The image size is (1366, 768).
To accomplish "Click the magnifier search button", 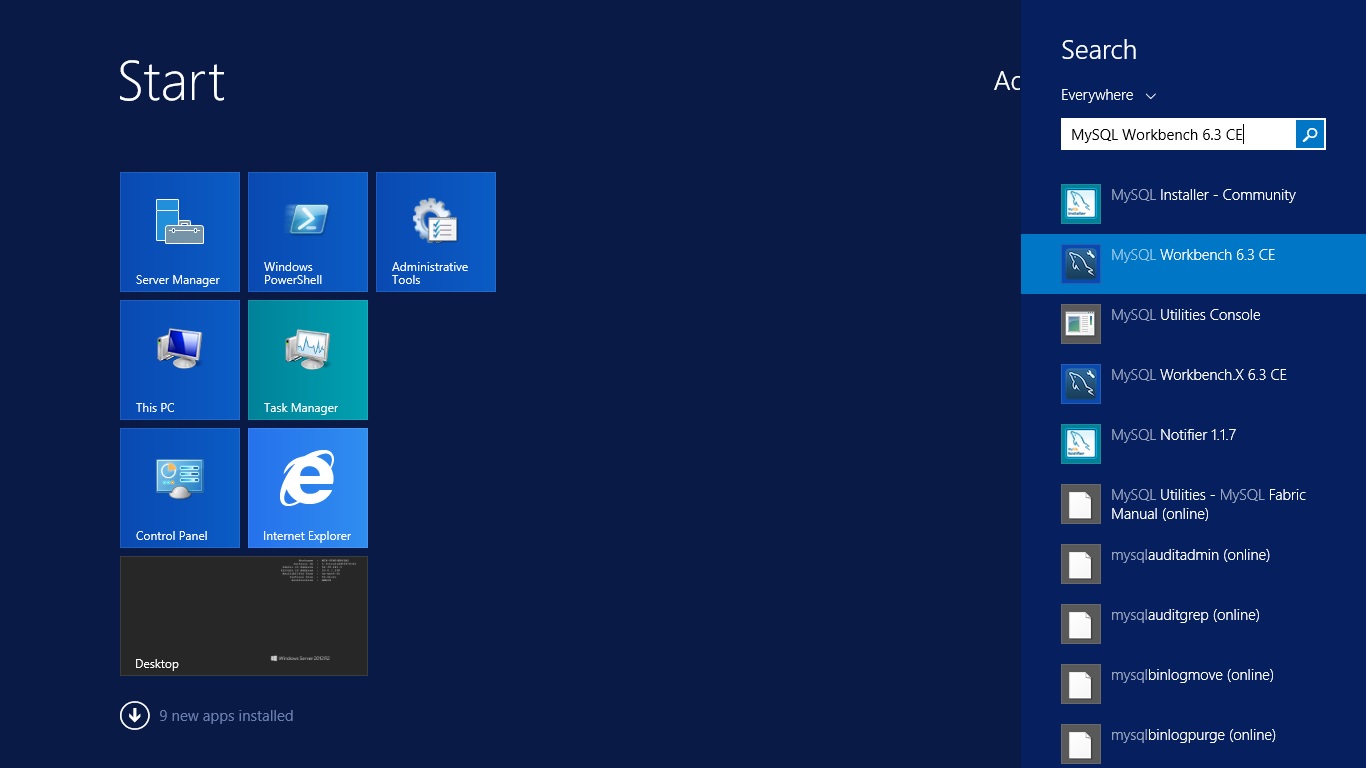I will click(1310, 135).
